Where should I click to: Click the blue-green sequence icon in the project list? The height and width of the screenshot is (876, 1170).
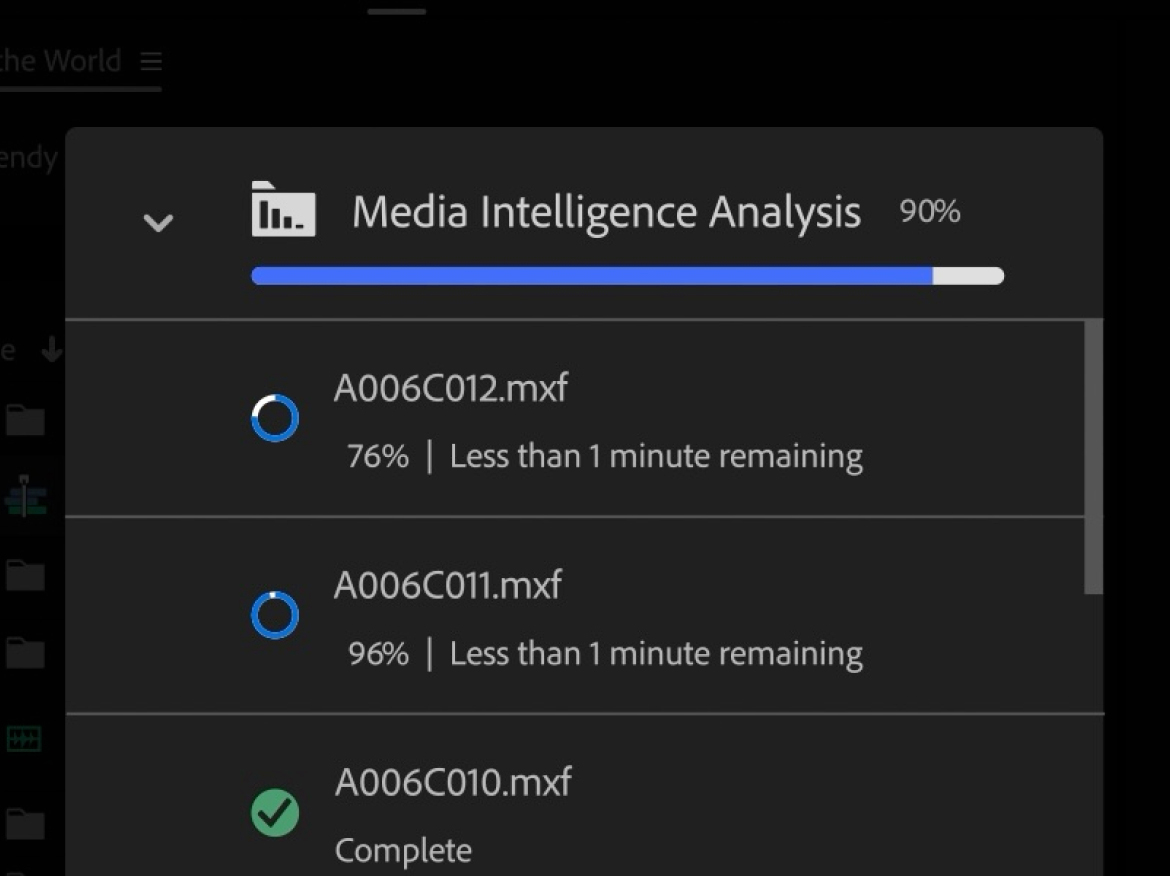pos(25,496)
